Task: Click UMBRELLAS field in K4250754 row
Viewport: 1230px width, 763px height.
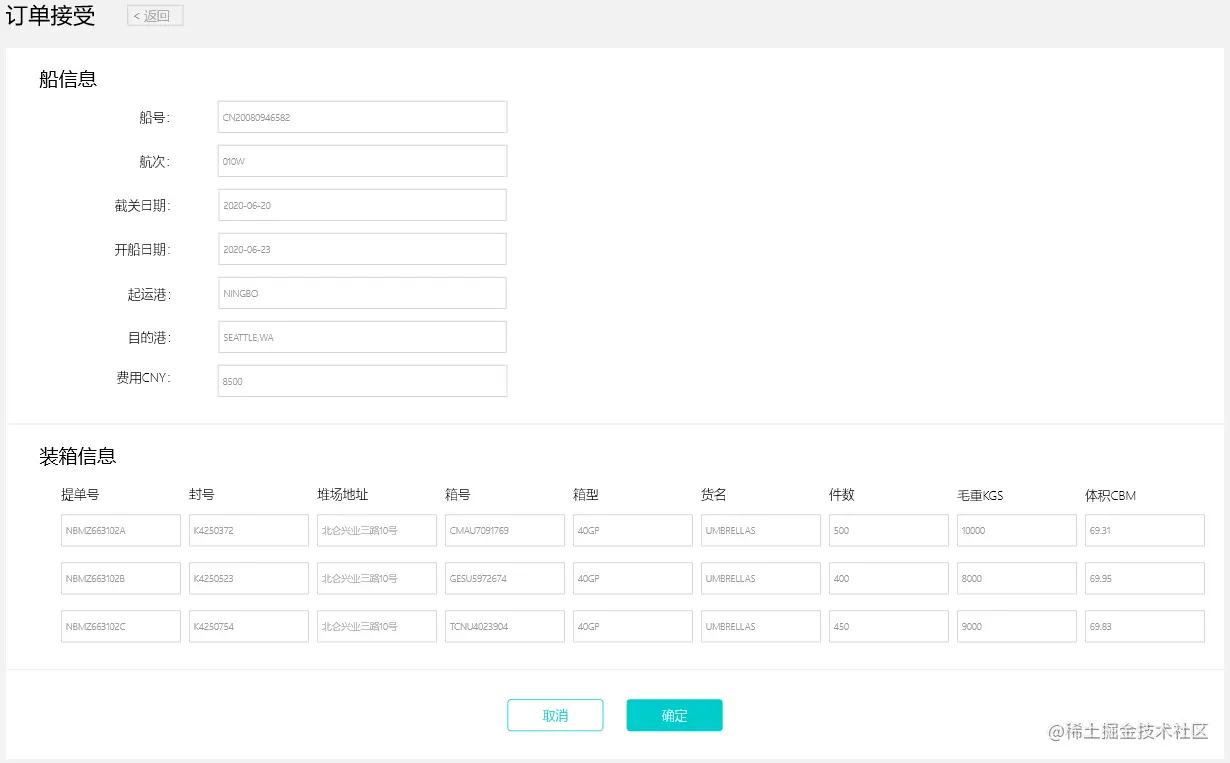Action: tap(761, 626)
